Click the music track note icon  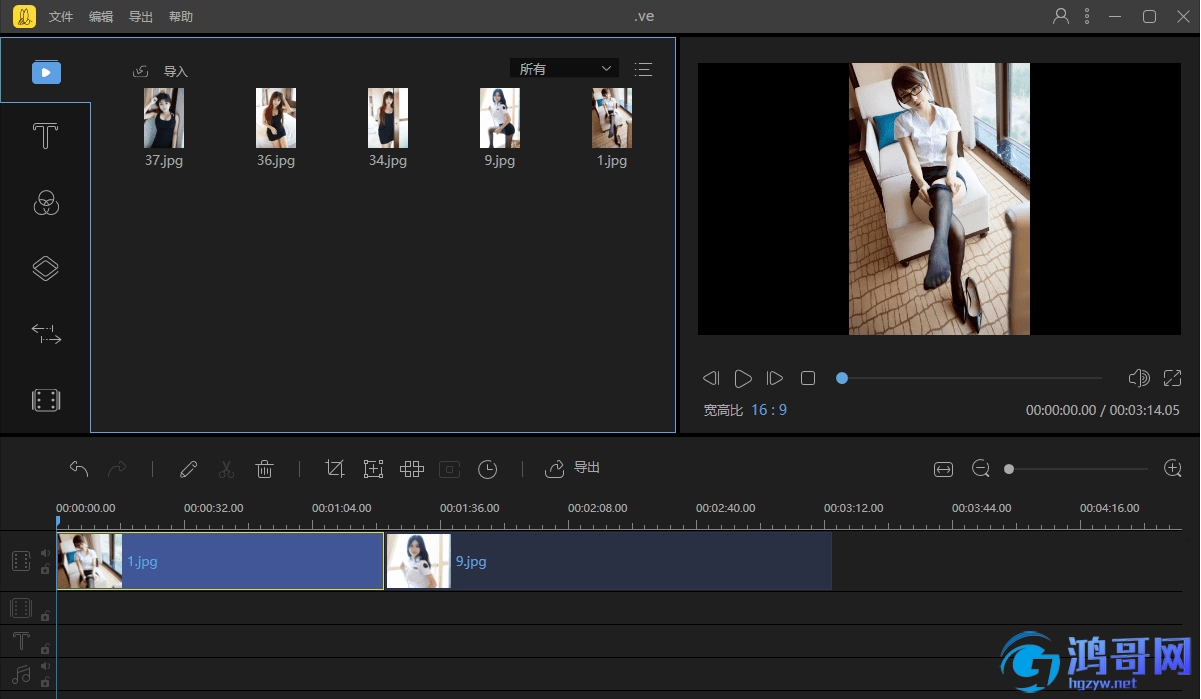pyautogui.click(x=21, y=674)
